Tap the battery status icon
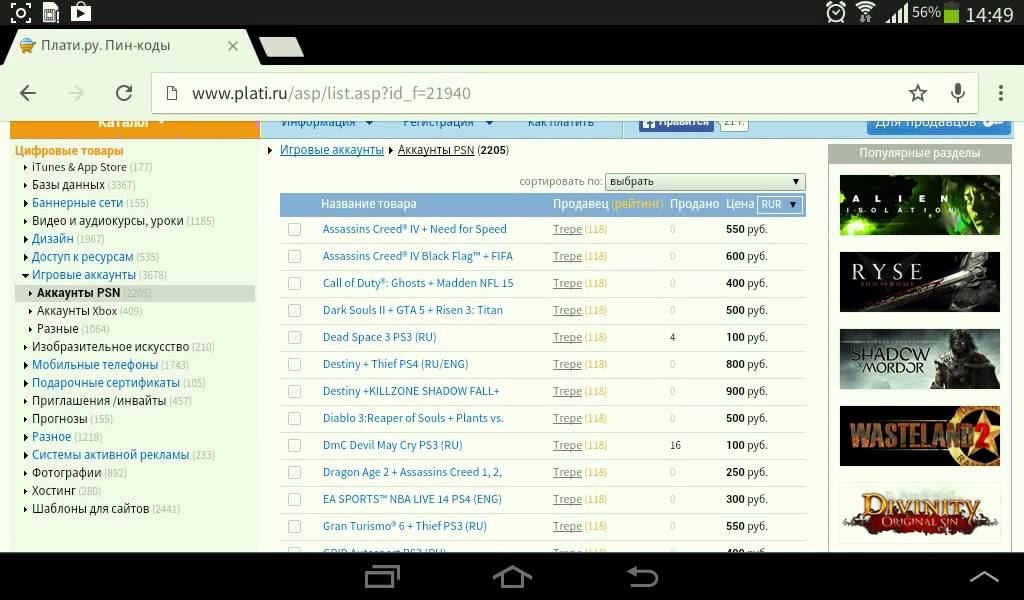This screenshot has width=1024, height=600. (x=952, y=13)
